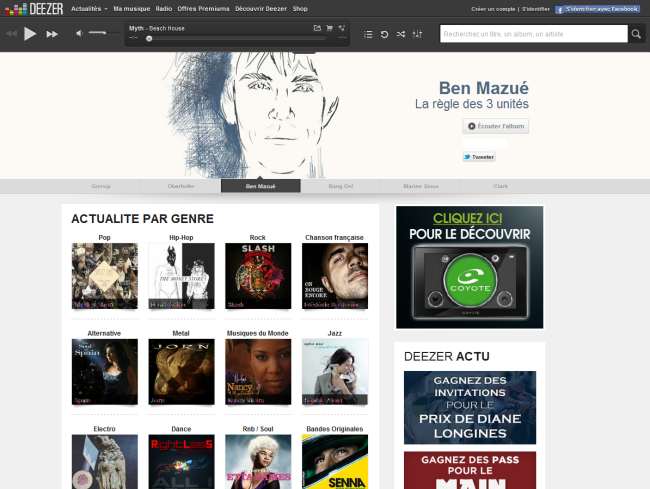Toggle shuffle mode

[400, 34]
